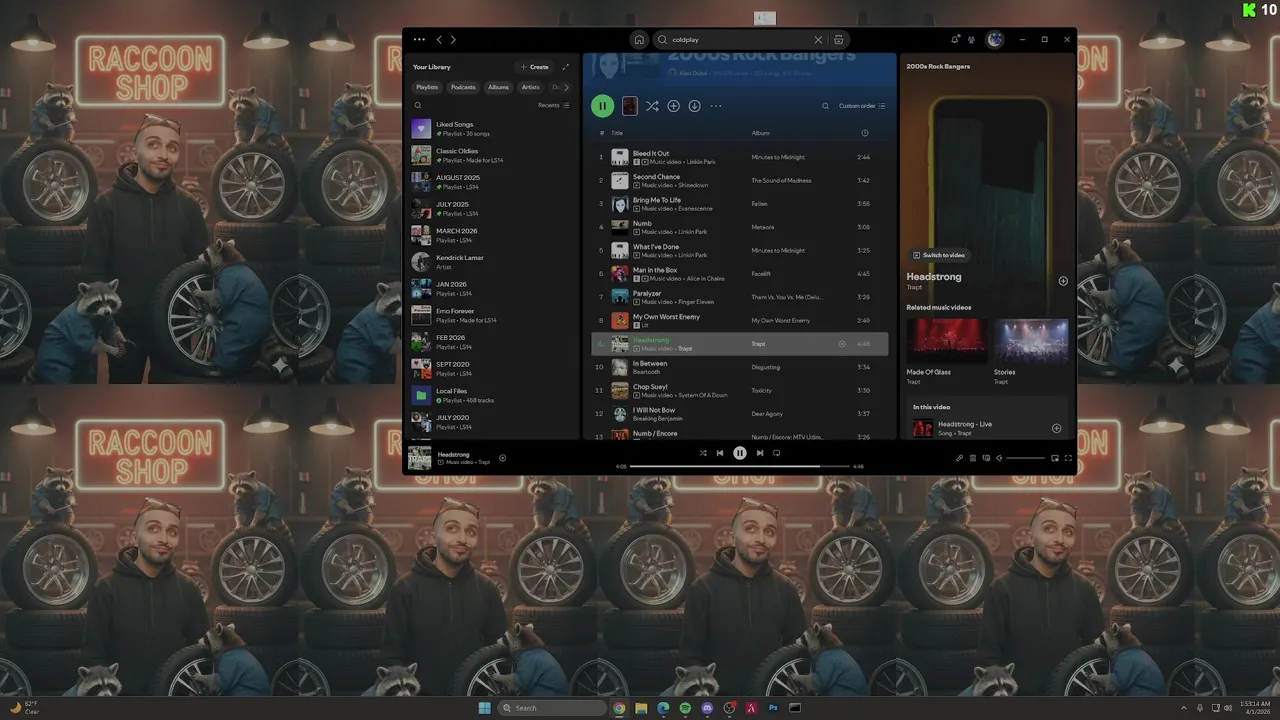
Task: Open the miniplayer icon
Action: [x=1055, y=458]
